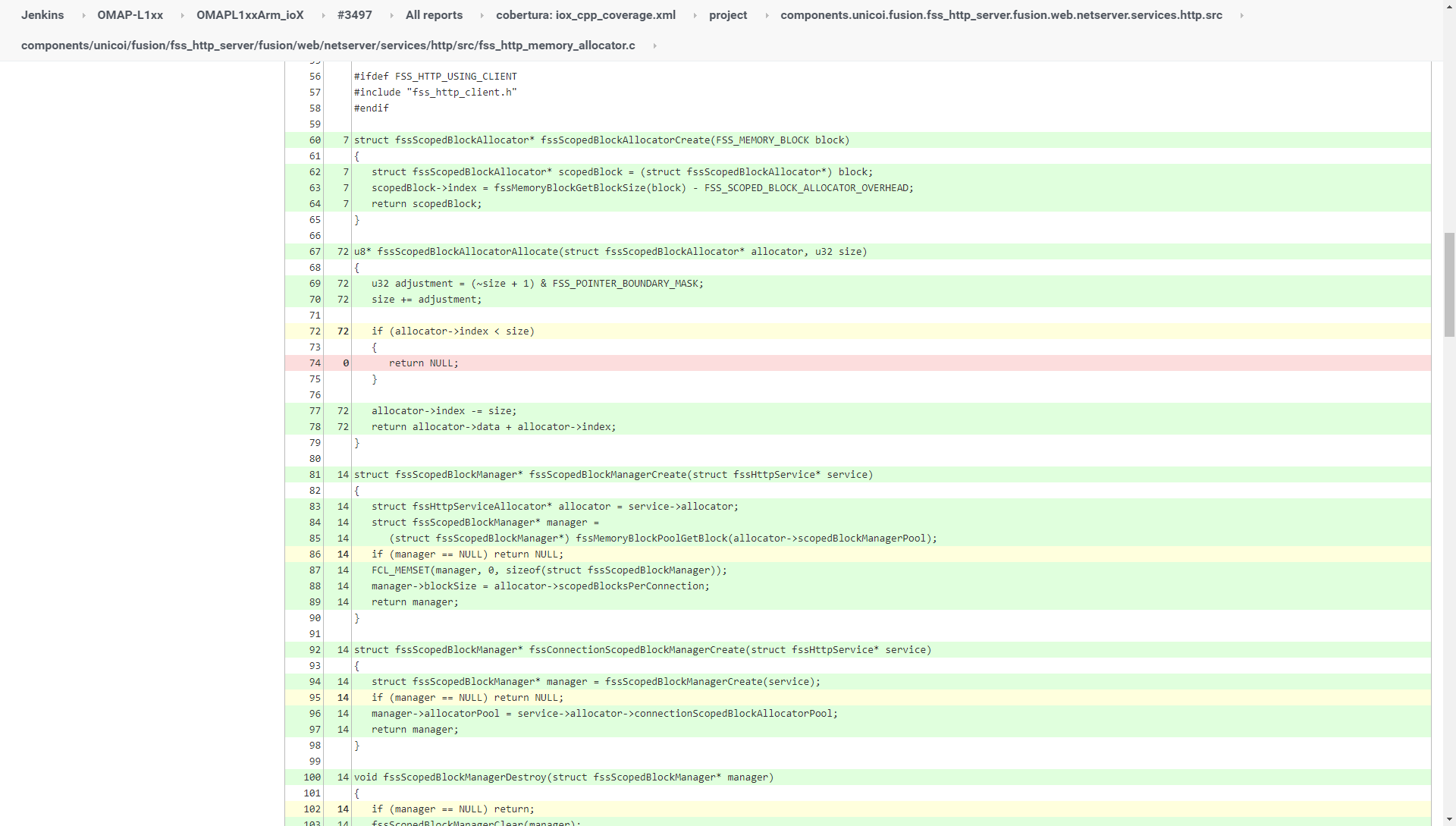This screenshot has width=1456, height=826.
Task: Open cobertura: iox_cpp_coverage.xml breadcrumb
Action: tap(585, 15)
